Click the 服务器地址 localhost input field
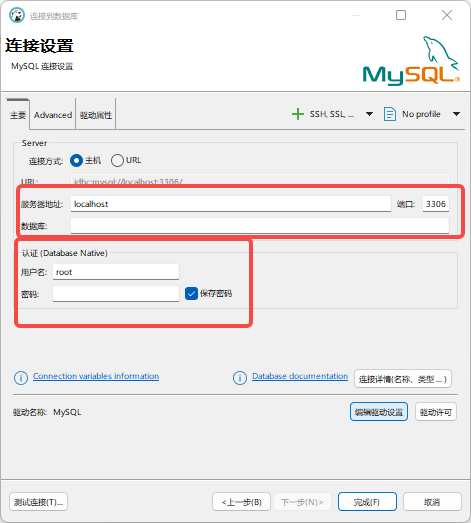The width and height of the screenshot is (471, 523). coord(230,204)
